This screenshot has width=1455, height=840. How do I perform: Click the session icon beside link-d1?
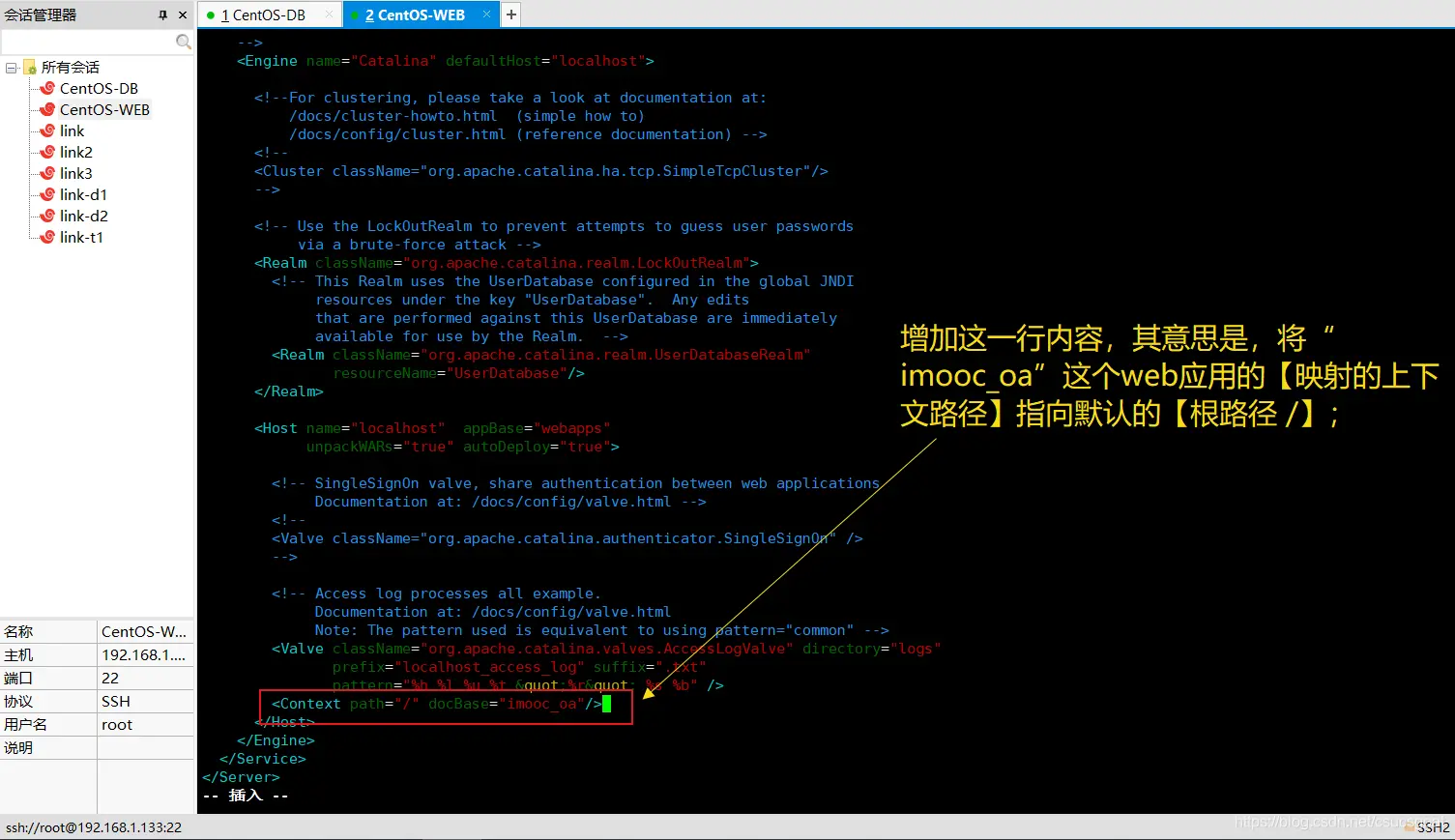tap(47, 195)
